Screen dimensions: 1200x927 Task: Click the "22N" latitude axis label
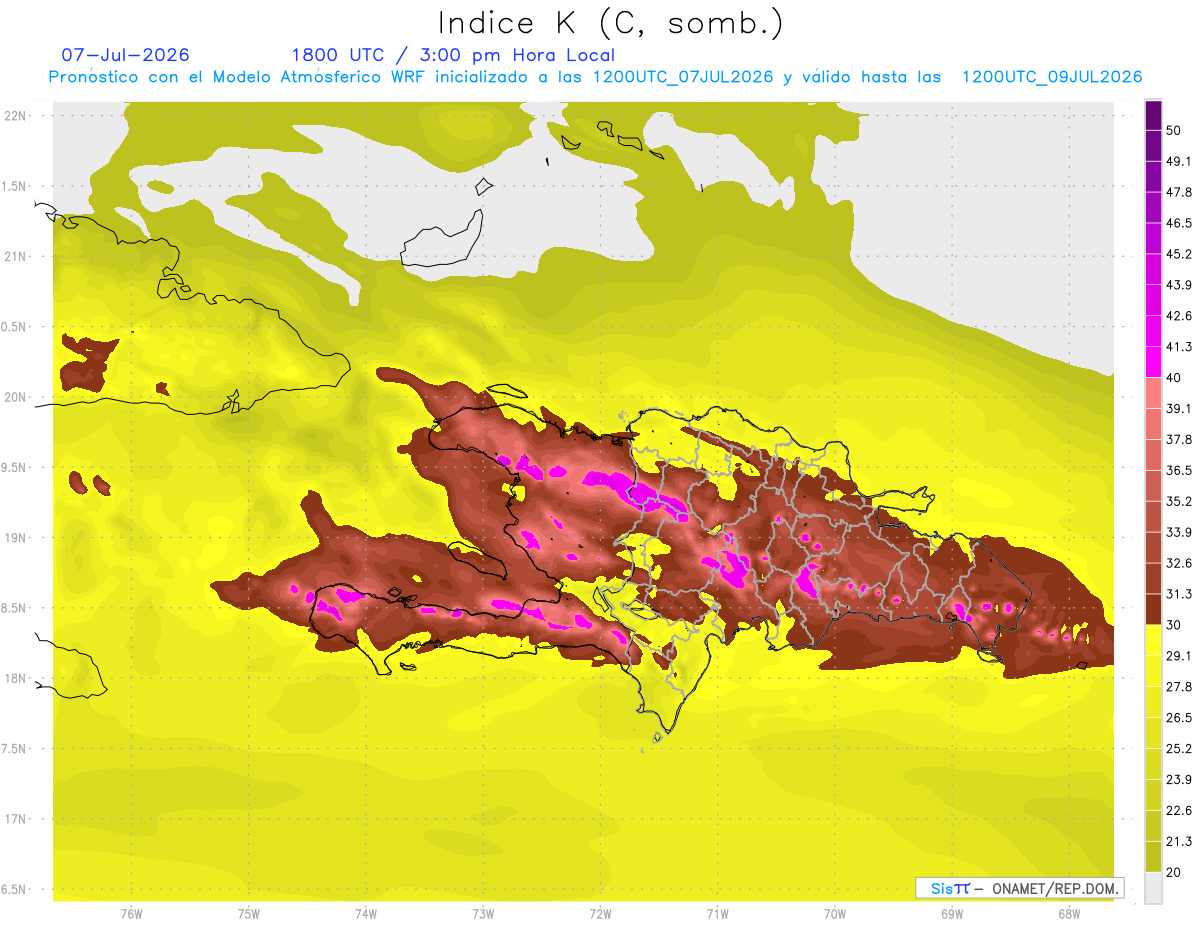click(x=16, y=115)
